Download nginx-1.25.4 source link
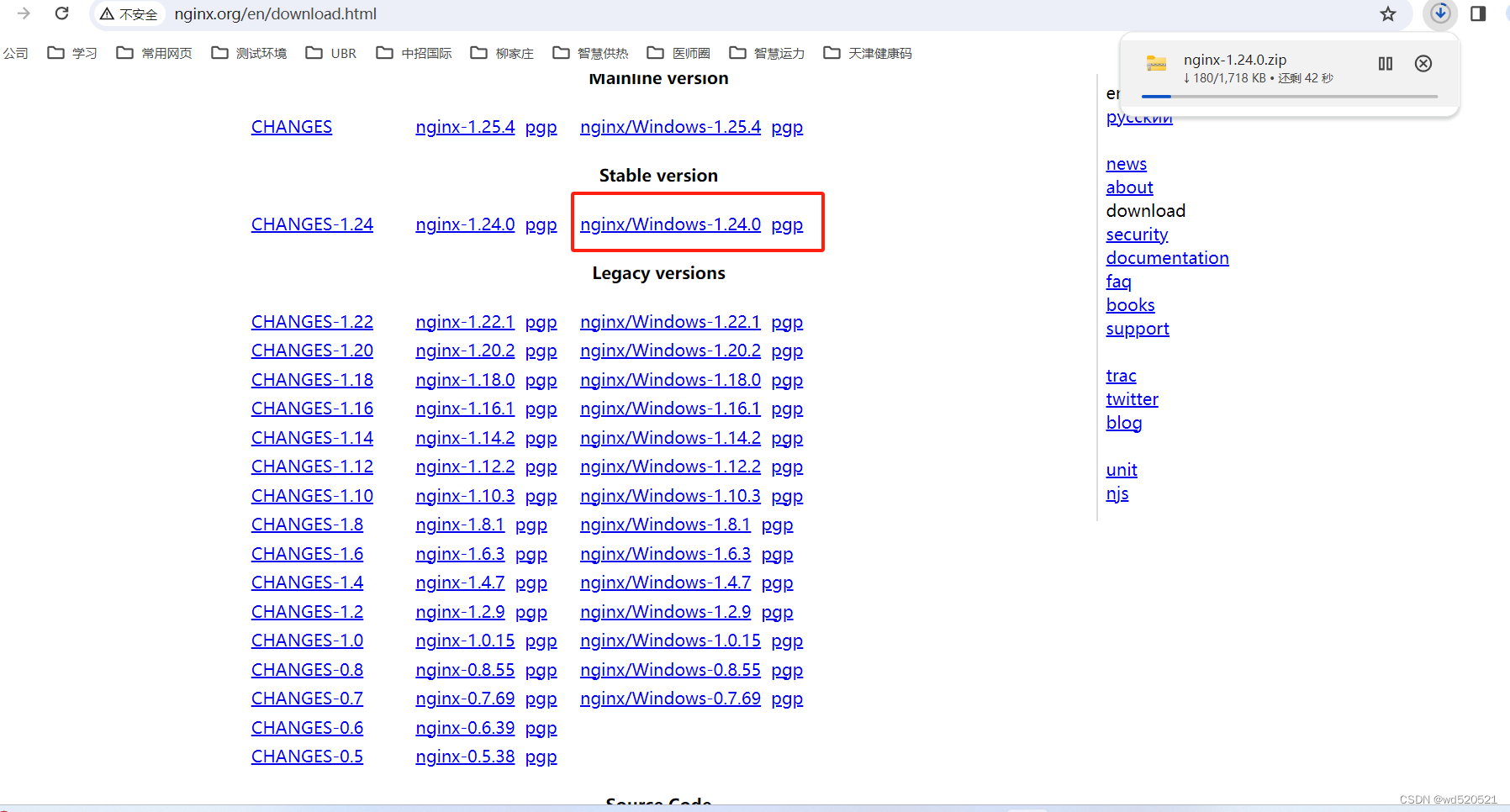 click(465, 127)
